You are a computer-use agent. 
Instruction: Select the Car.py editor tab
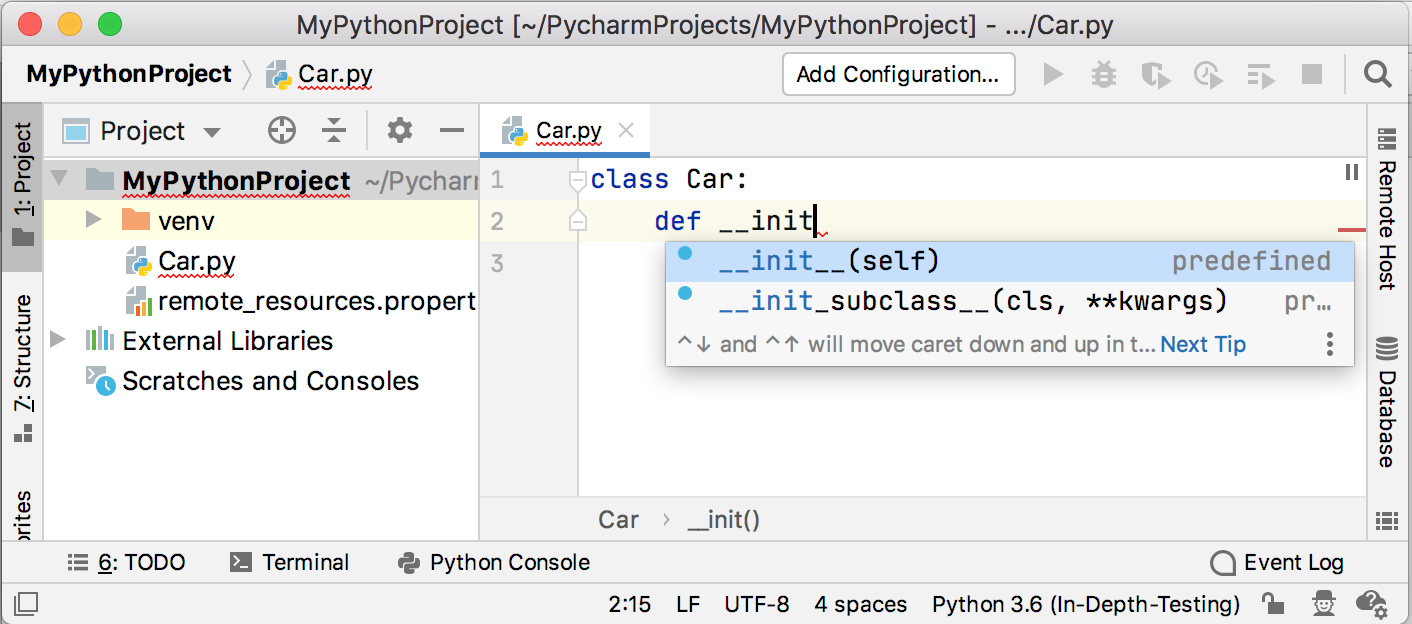click(x=565, y=131)
